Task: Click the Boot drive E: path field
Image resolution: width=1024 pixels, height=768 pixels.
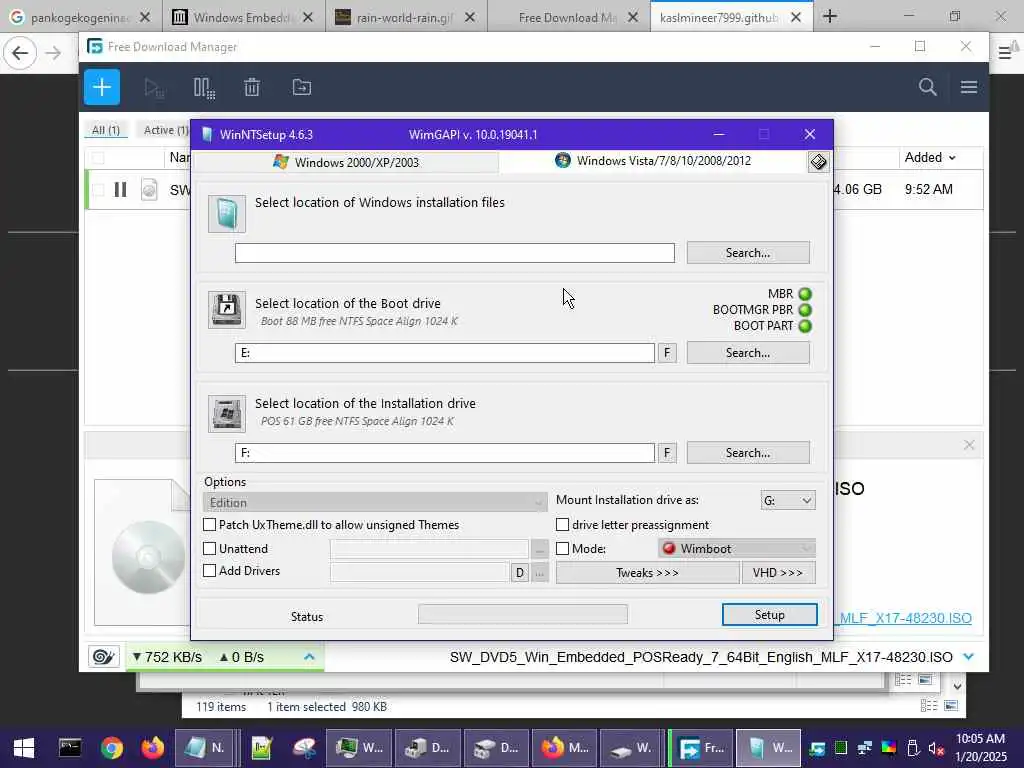Action: [445, 353]
